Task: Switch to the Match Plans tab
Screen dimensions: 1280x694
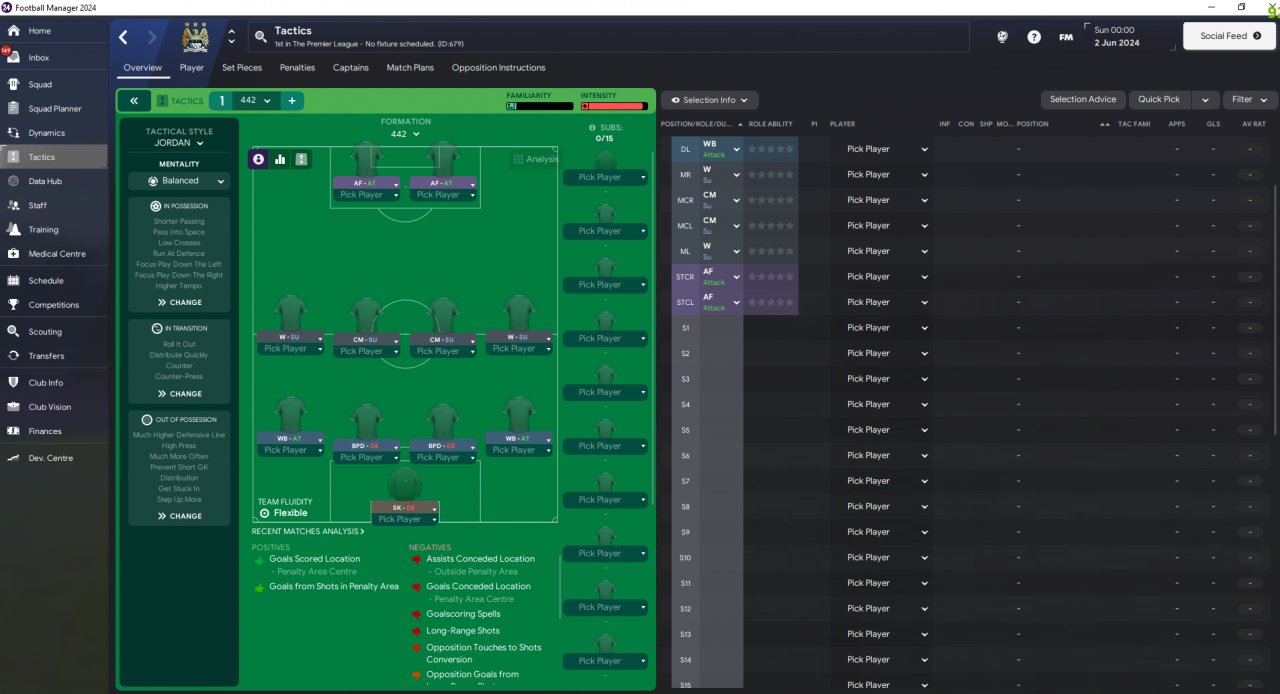Action: click(410, 68)
